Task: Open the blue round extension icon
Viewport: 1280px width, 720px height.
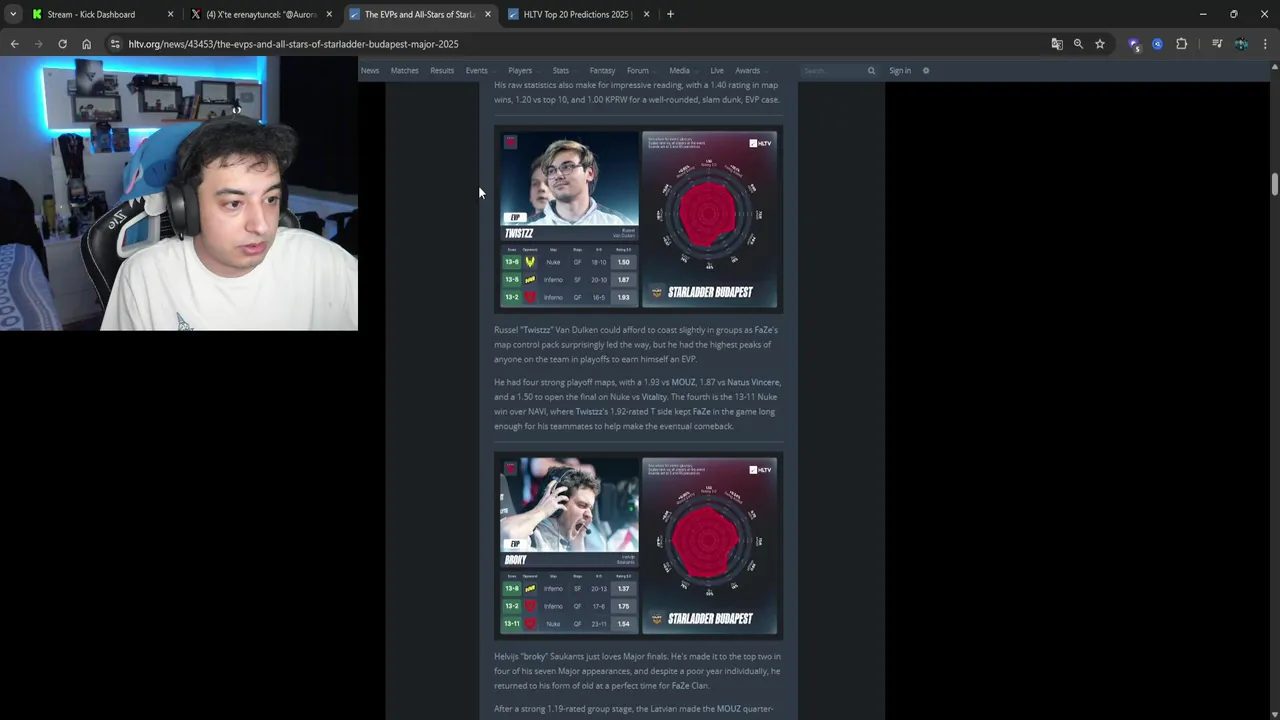Action: pos(1157,44)
